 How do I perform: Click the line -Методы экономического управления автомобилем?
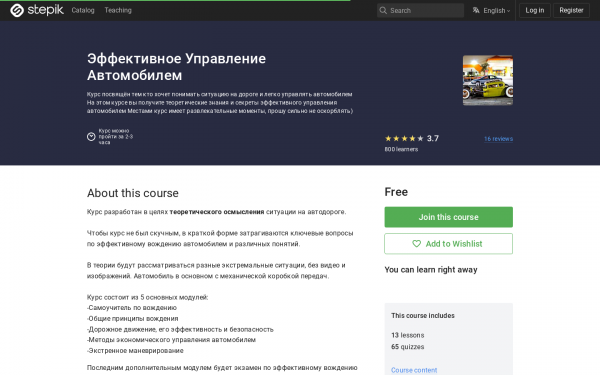[x=171, y=340]
